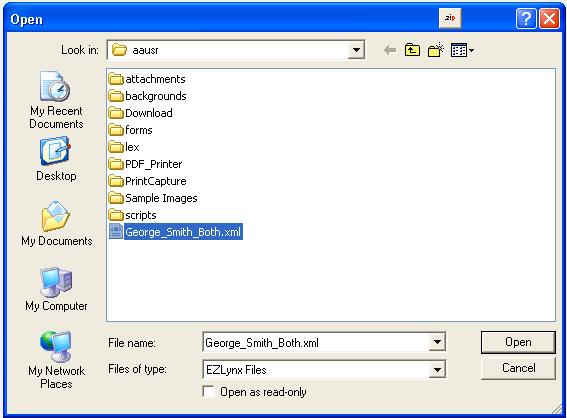The image size is (567, 418).
Task: Create a new folder icon
Action: 436,50
